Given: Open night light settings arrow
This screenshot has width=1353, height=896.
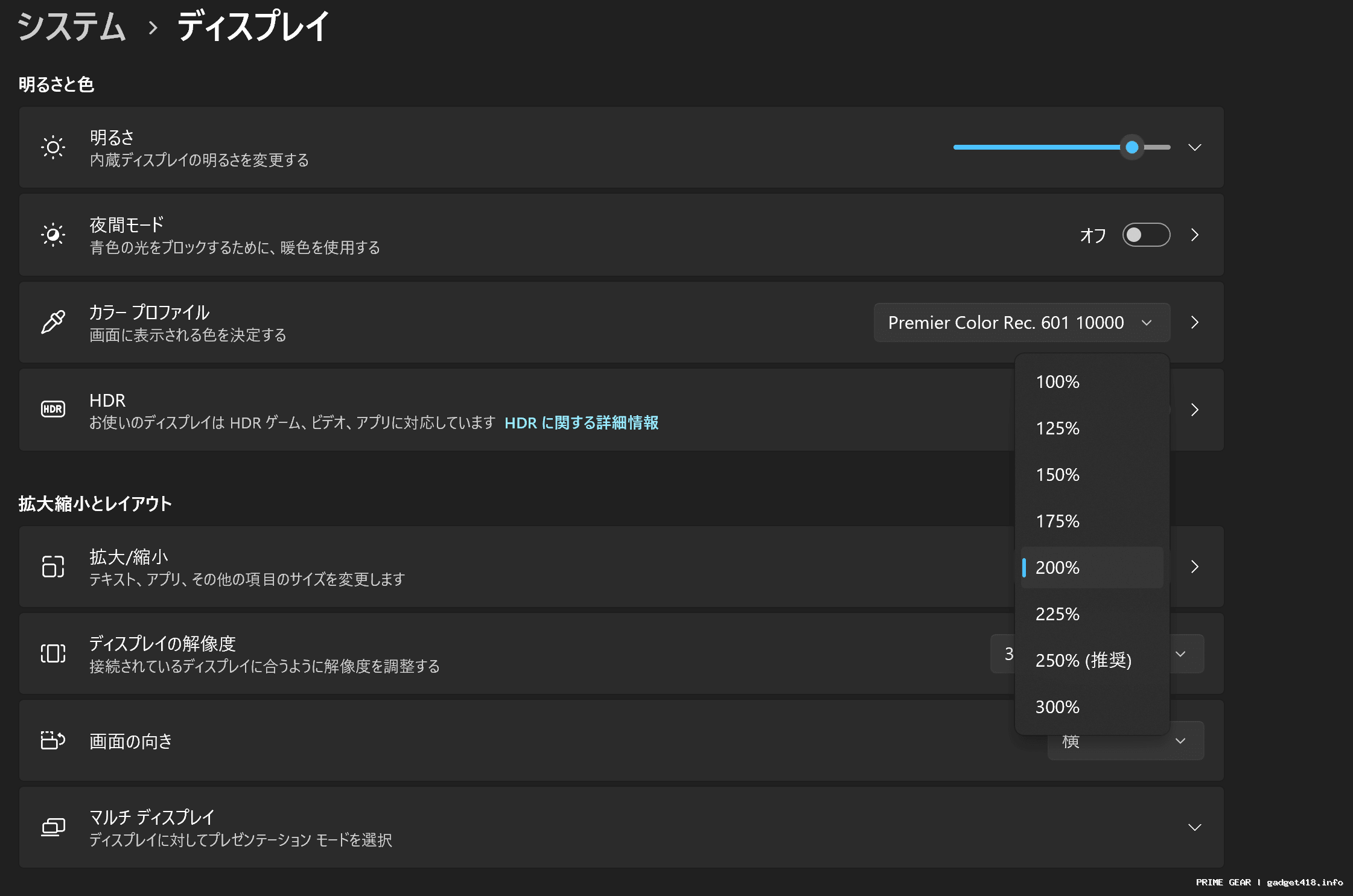Looking at the screenshot, I should [x=1194, y=235].
